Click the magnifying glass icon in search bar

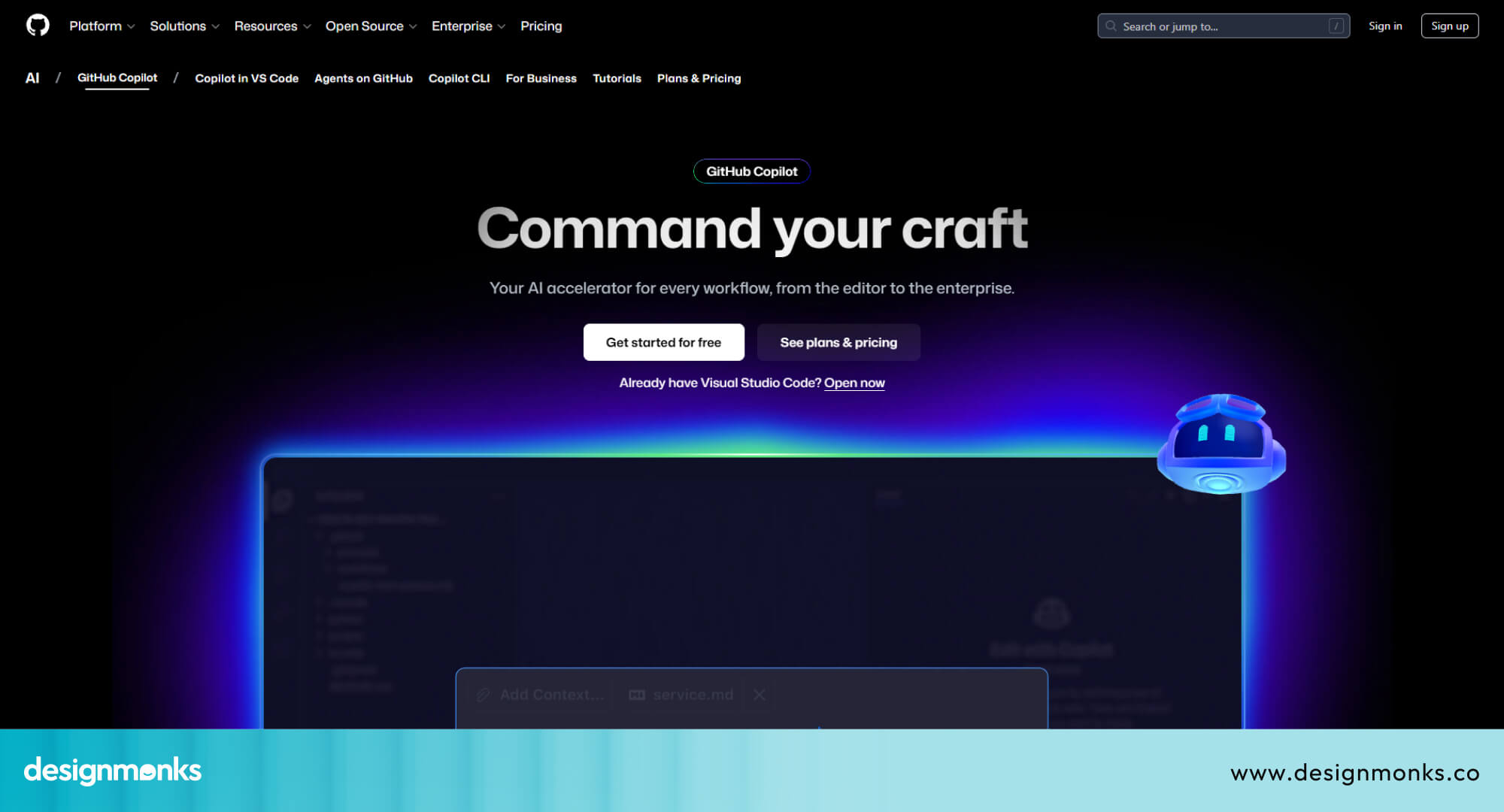[1111, 25]
